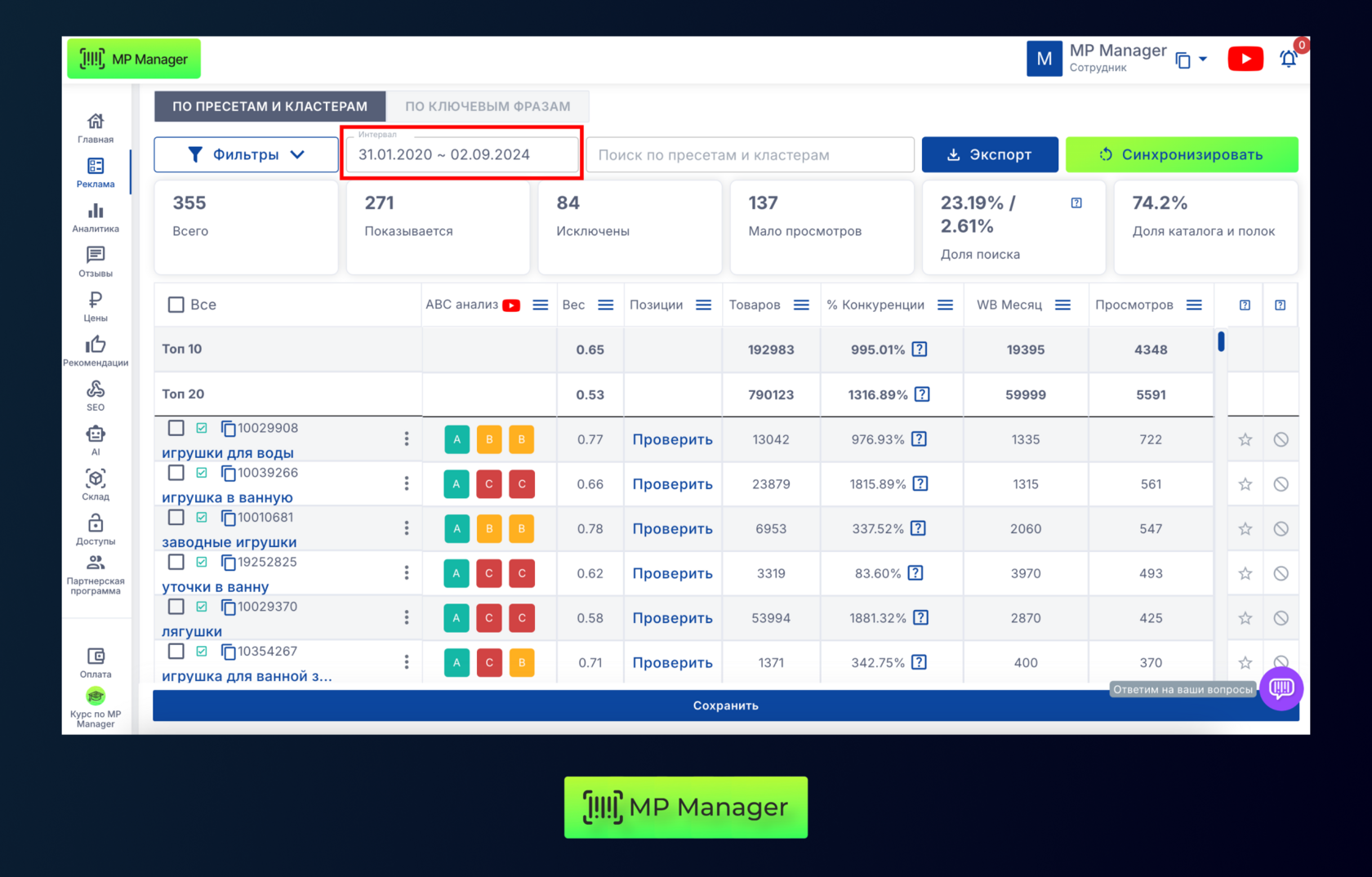Click the presets and clusters search field

(x=750, y=154)
